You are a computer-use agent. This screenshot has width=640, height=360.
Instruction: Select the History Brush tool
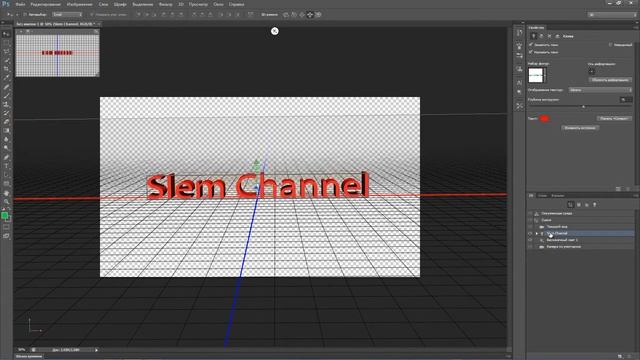point(6,113)
